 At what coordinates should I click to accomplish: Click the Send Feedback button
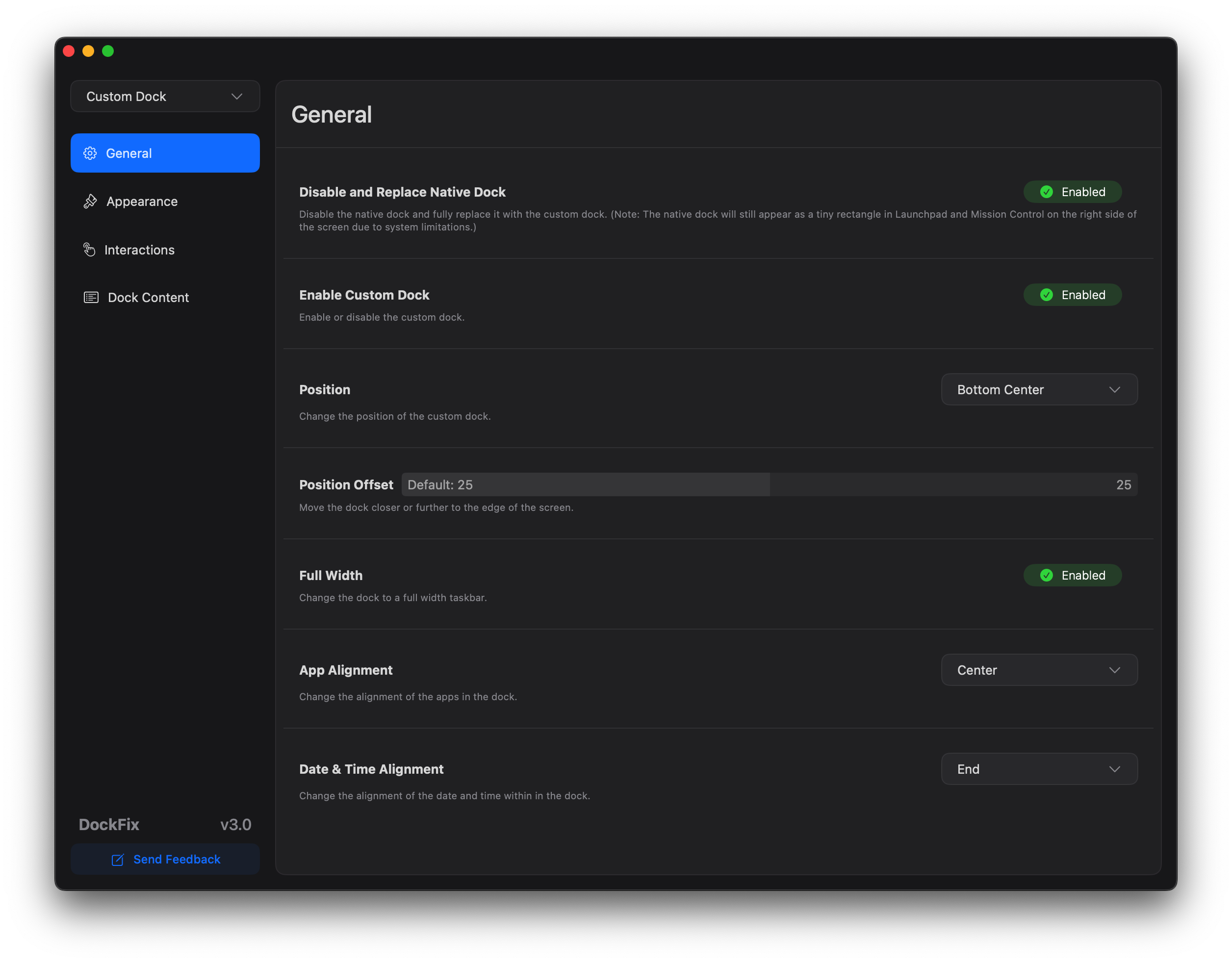click(165, 859)
